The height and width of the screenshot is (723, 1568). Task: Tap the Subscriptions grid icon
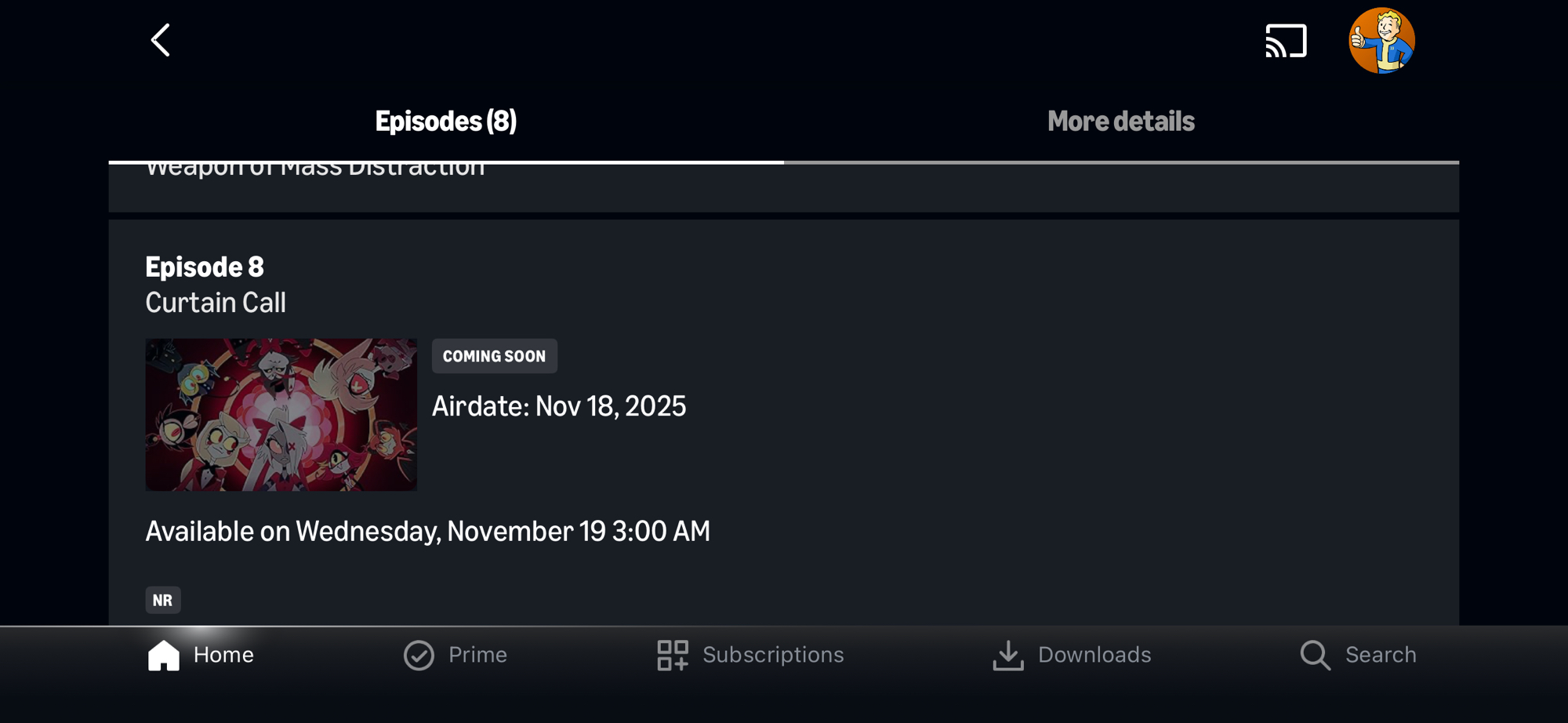(x=673, y=655)
